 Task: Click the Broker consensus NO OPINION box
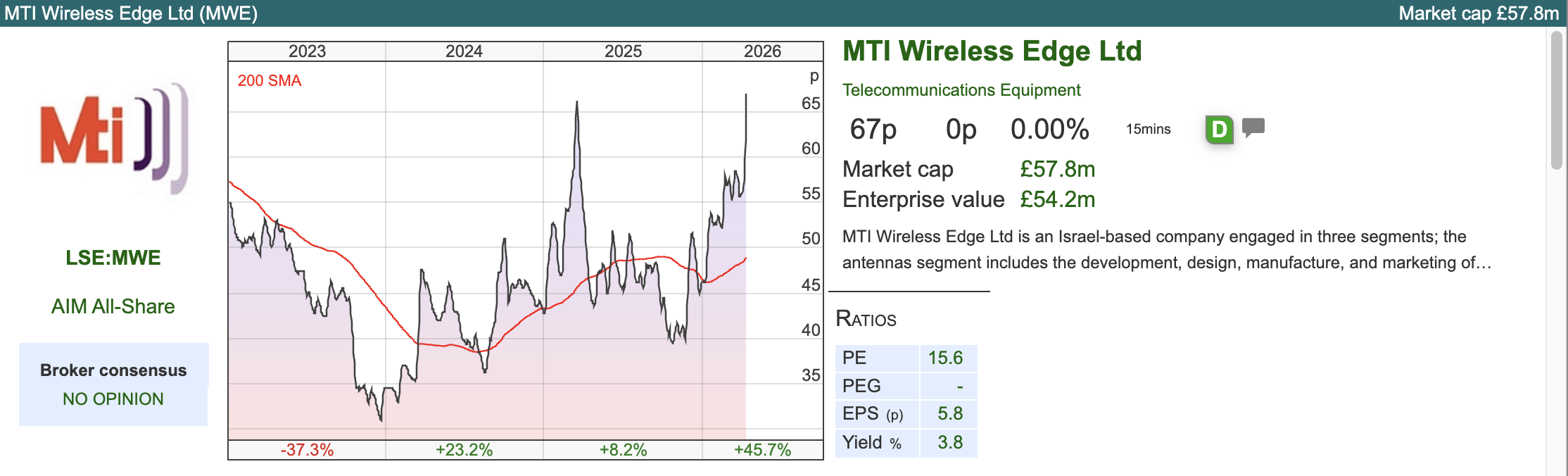113,384
